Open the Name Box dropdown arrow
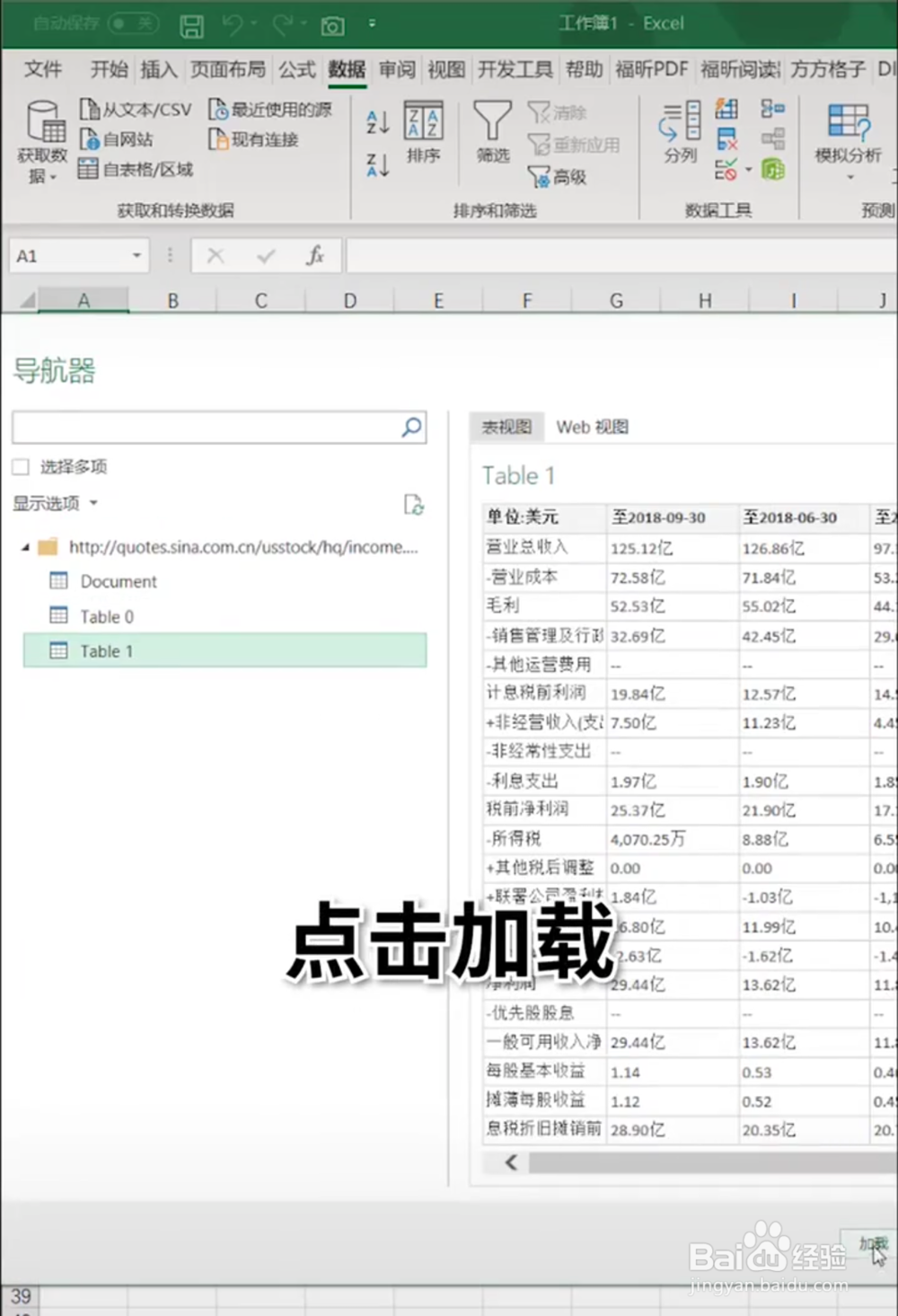Image resolution: width=898 pixels, height=1316 pixels. 136,256
